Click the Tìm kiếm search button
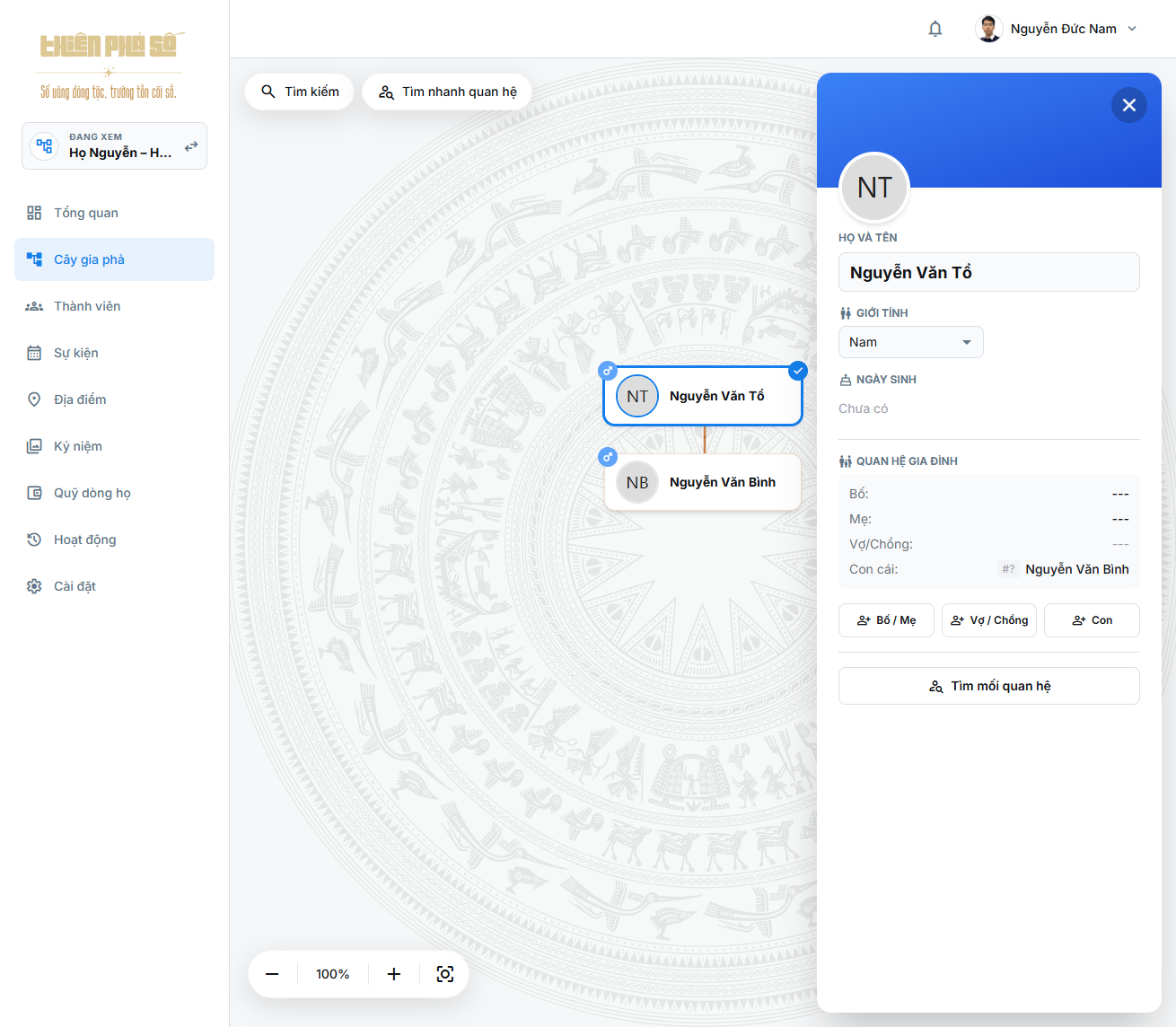This screenshot has height=1027, width=1176. point(300,92)
